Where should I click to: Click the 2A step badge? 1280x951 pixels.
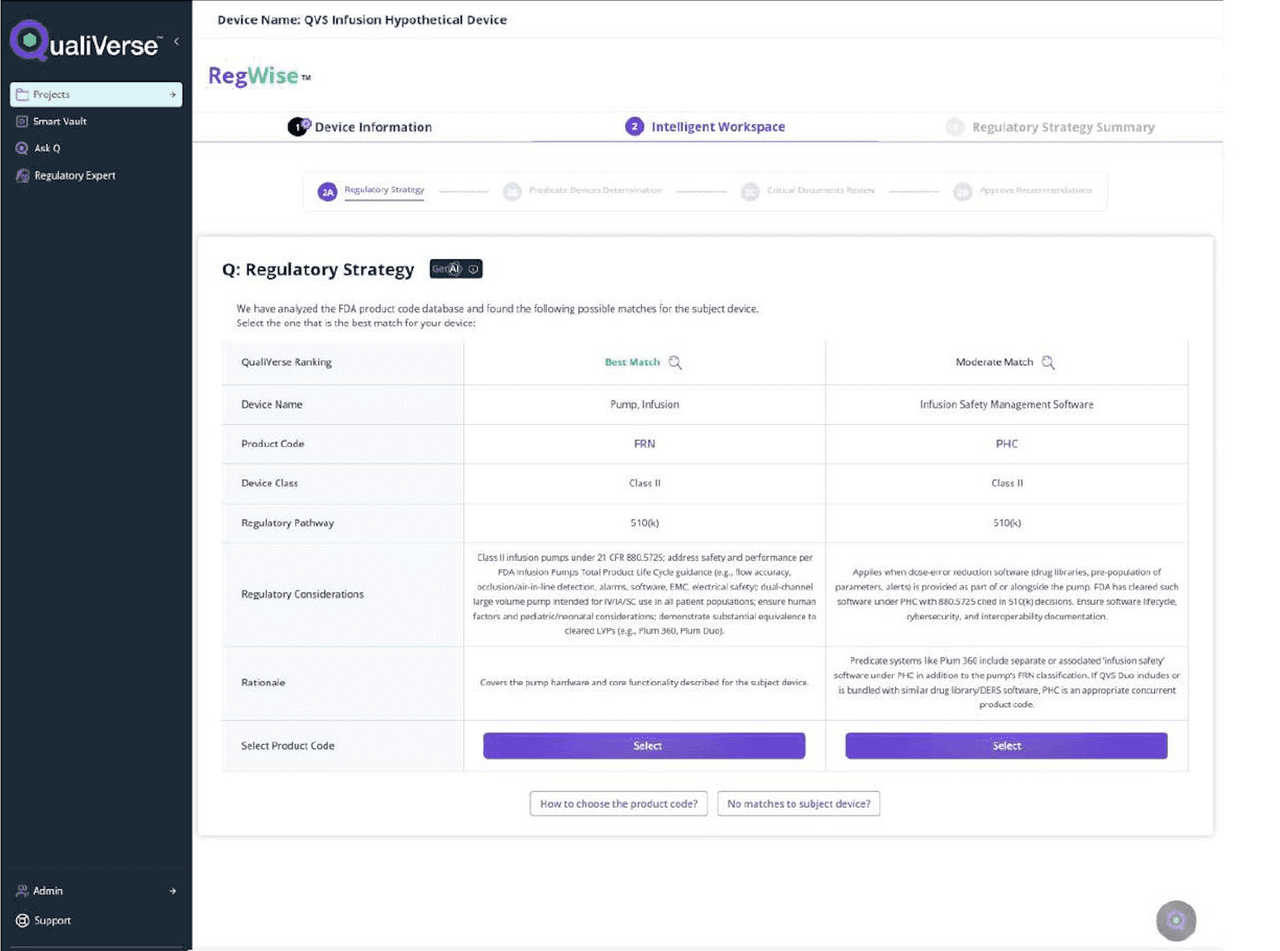[x=327, y=191]
